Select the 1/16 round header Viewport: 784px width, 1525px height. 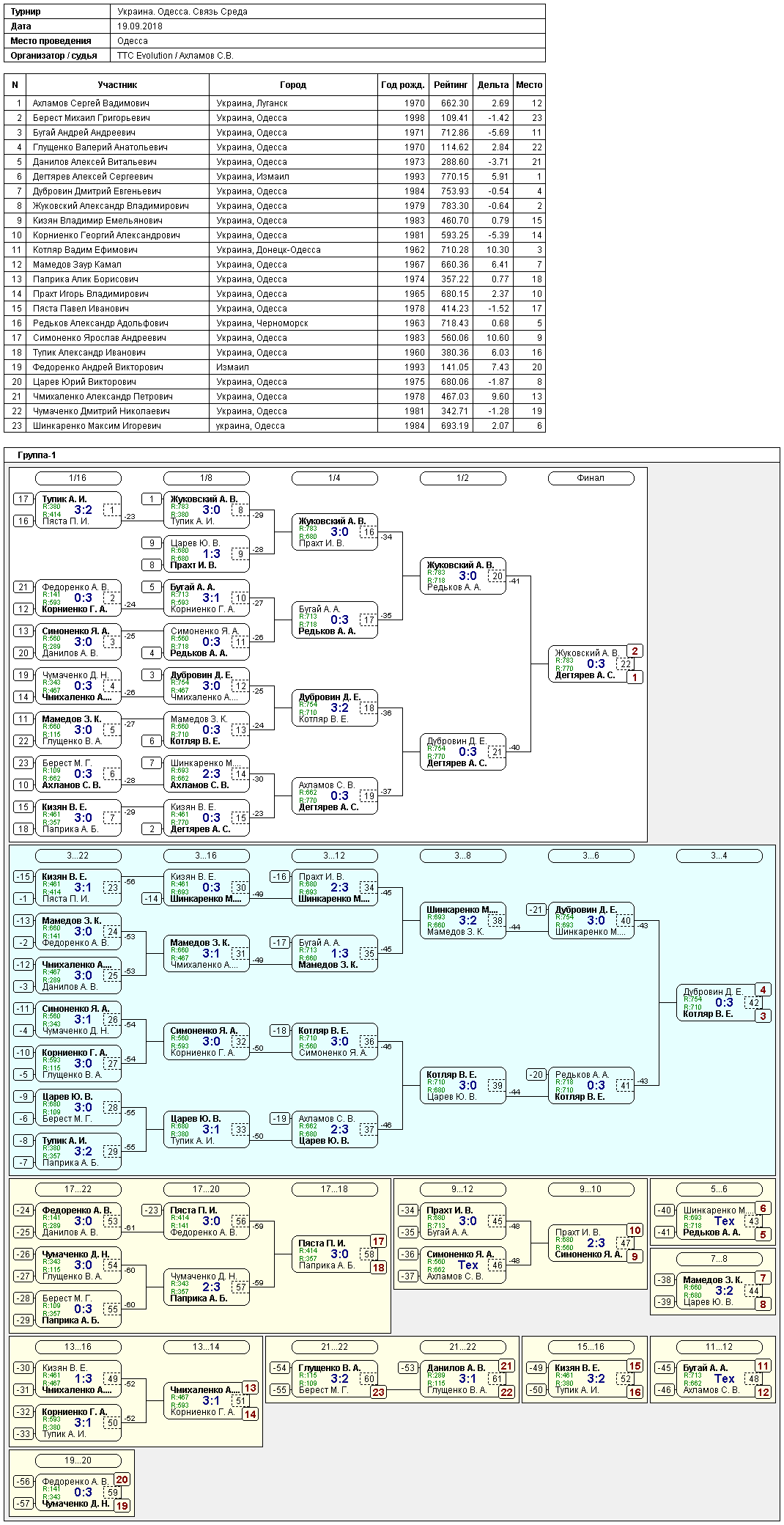click(78, 478)
